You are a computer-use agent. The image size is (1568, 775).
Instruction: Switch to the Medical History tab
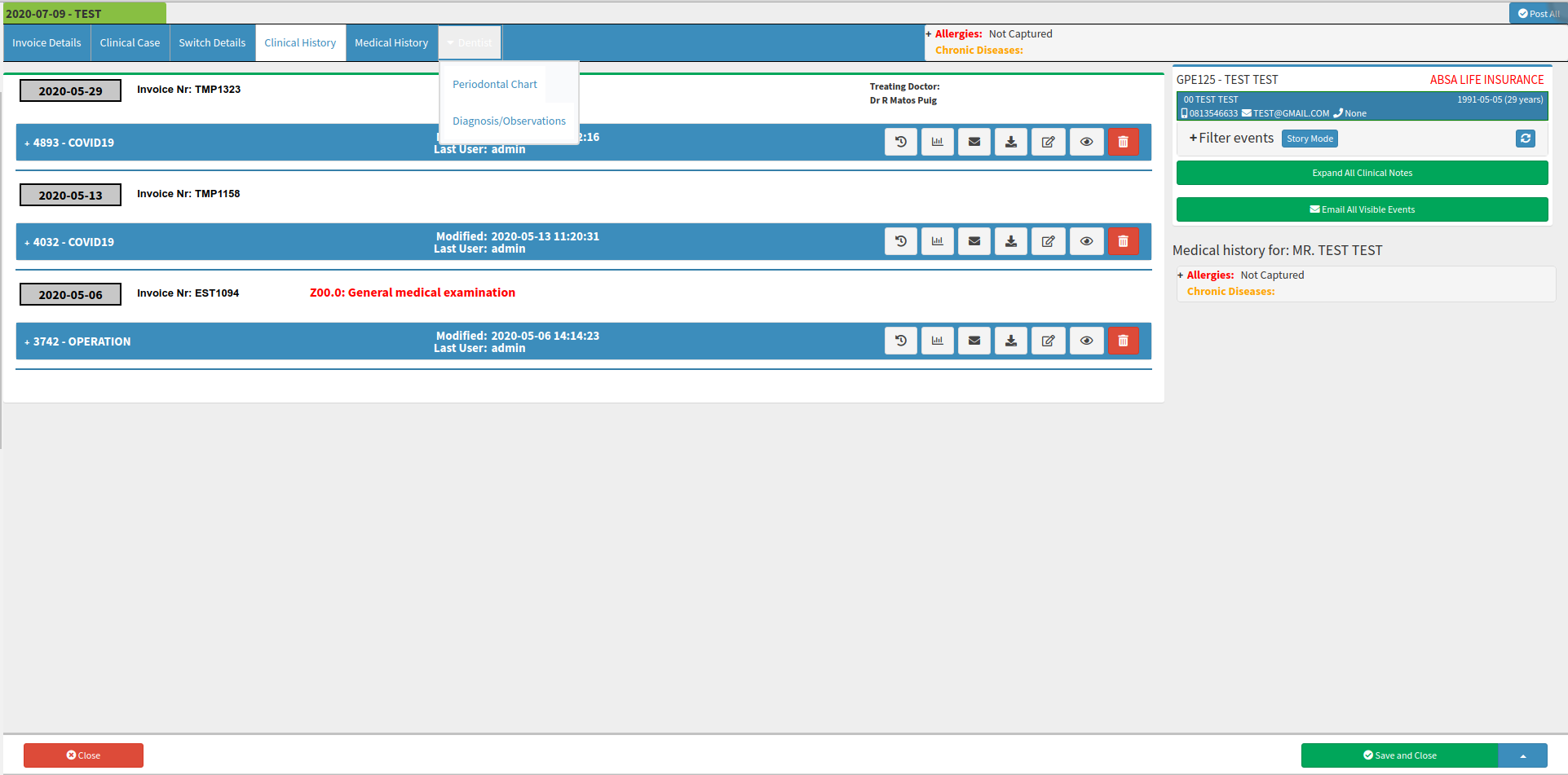tap(391, 42)
